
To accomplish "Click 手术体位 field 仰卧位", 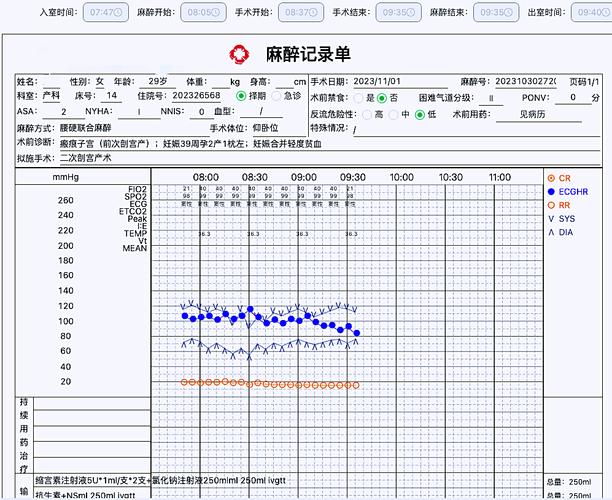I will point(277,128).
